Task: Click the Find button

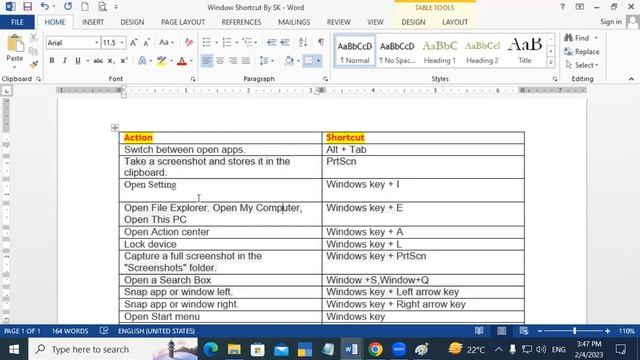Action: pyautogui.click(x=581, y=38)
